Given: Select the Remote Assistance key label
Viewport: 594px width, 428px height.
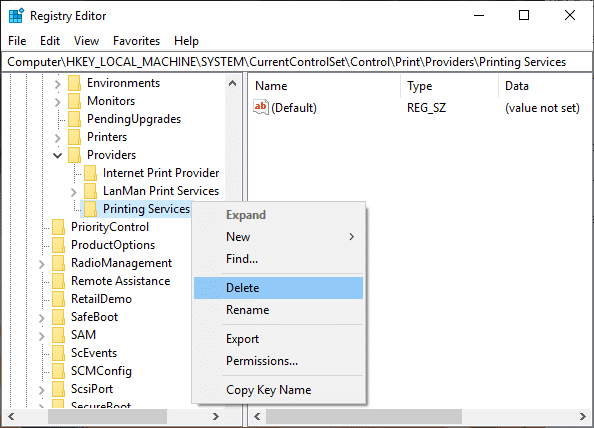Looking at the screenshot, I should [120, 281].
